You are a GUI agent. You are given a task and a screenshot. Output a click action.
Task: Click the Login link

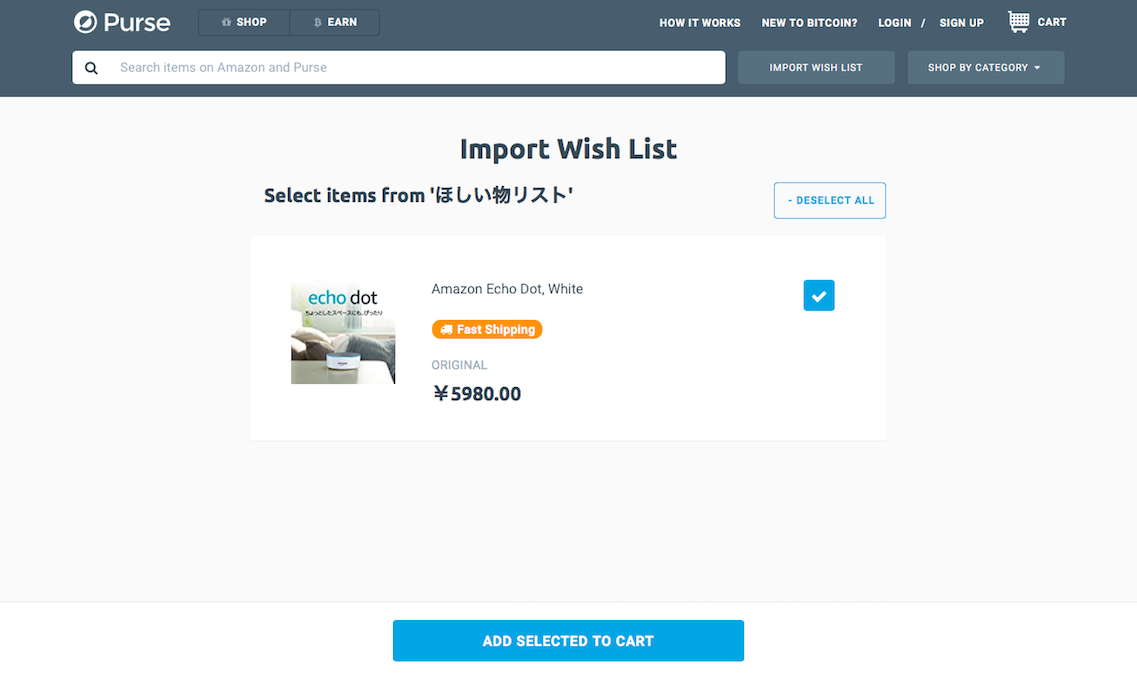pyautogui.click(x=894, y=22)
